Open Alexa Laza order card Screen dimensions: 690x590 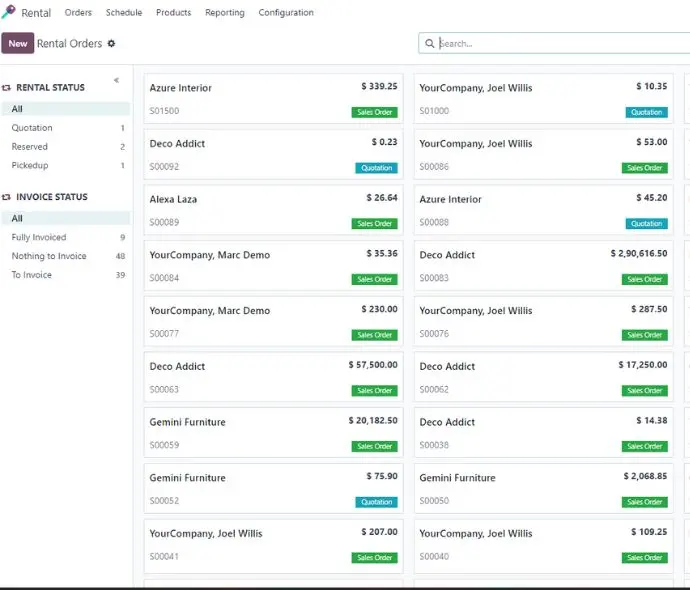(273, 210)
